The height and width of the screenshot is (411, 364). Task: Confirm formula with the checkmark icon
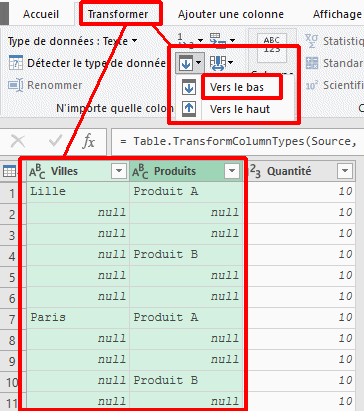tap(55, 141)
